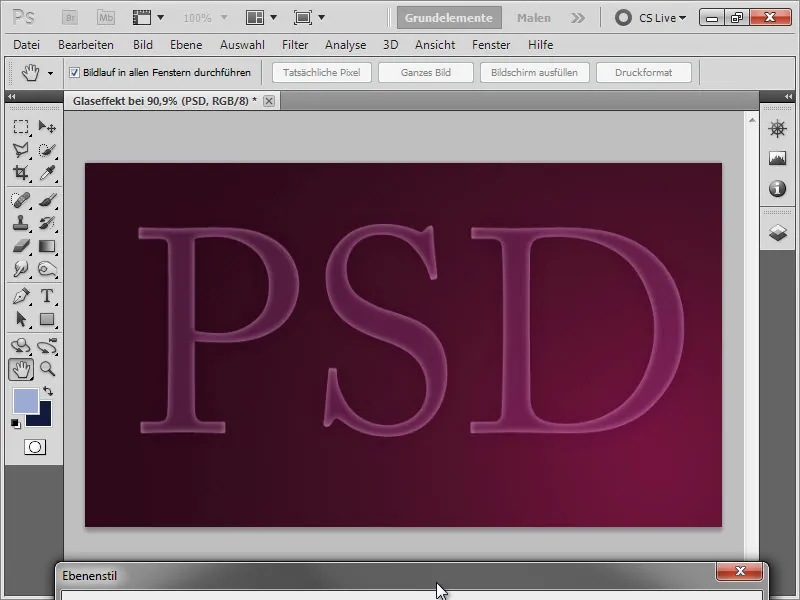Select the Eraser tool
Image resolution: width=800 pixels, height=600 pixels.
21,246
